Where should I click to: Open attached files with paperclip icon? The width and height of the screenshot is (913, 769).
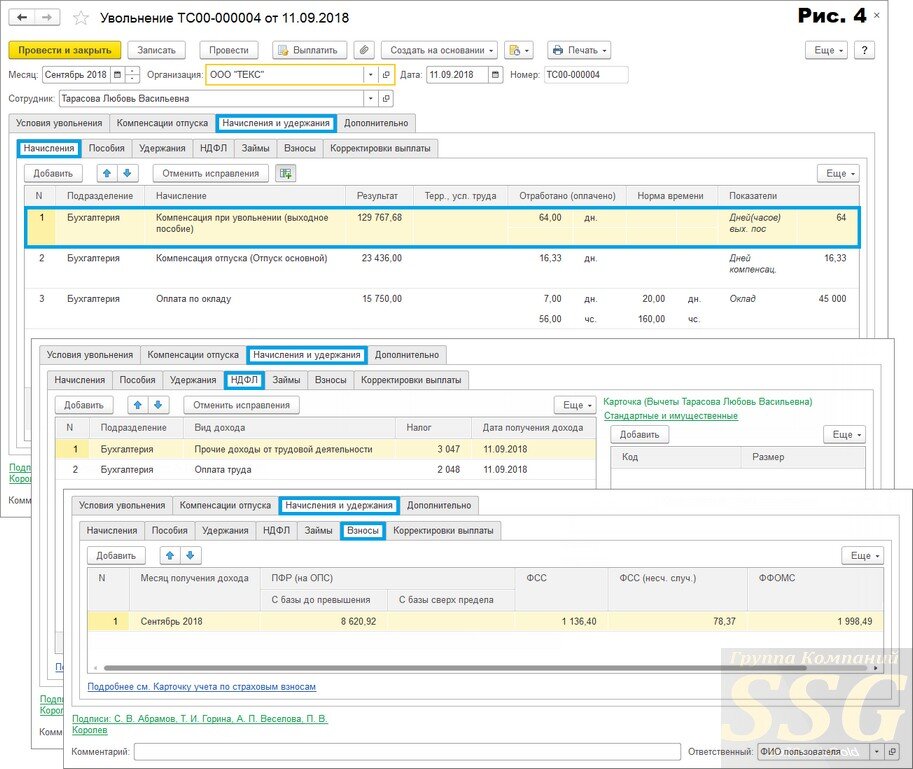[364, 50]
